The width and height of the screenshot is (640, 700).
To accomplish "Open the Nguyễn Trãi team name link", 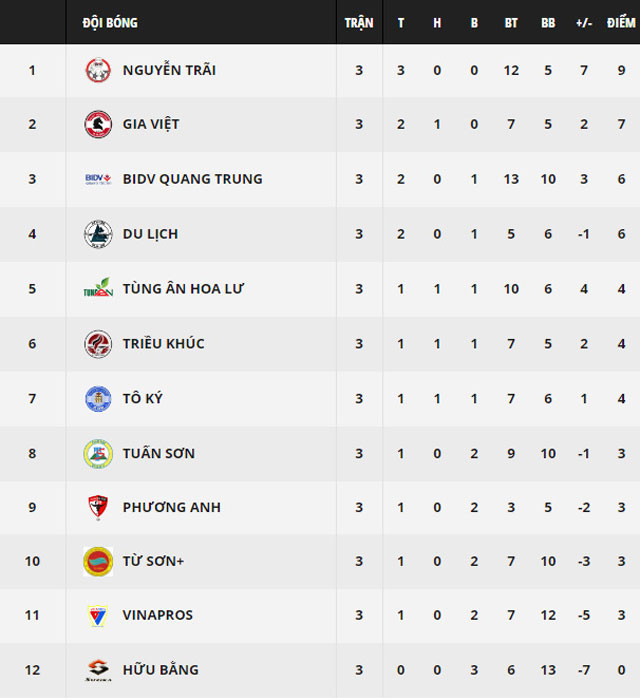I will click(x=169, y=70).
